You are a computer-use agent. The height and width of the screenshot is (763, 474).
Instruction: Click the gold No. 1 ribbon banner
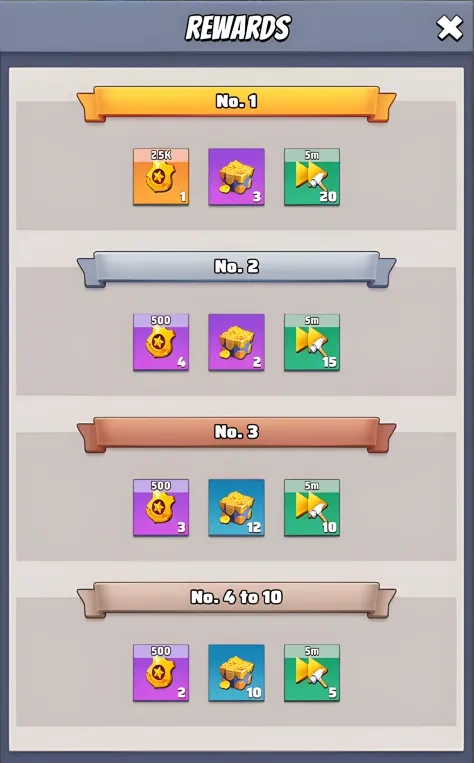click(x=237, y=103)
